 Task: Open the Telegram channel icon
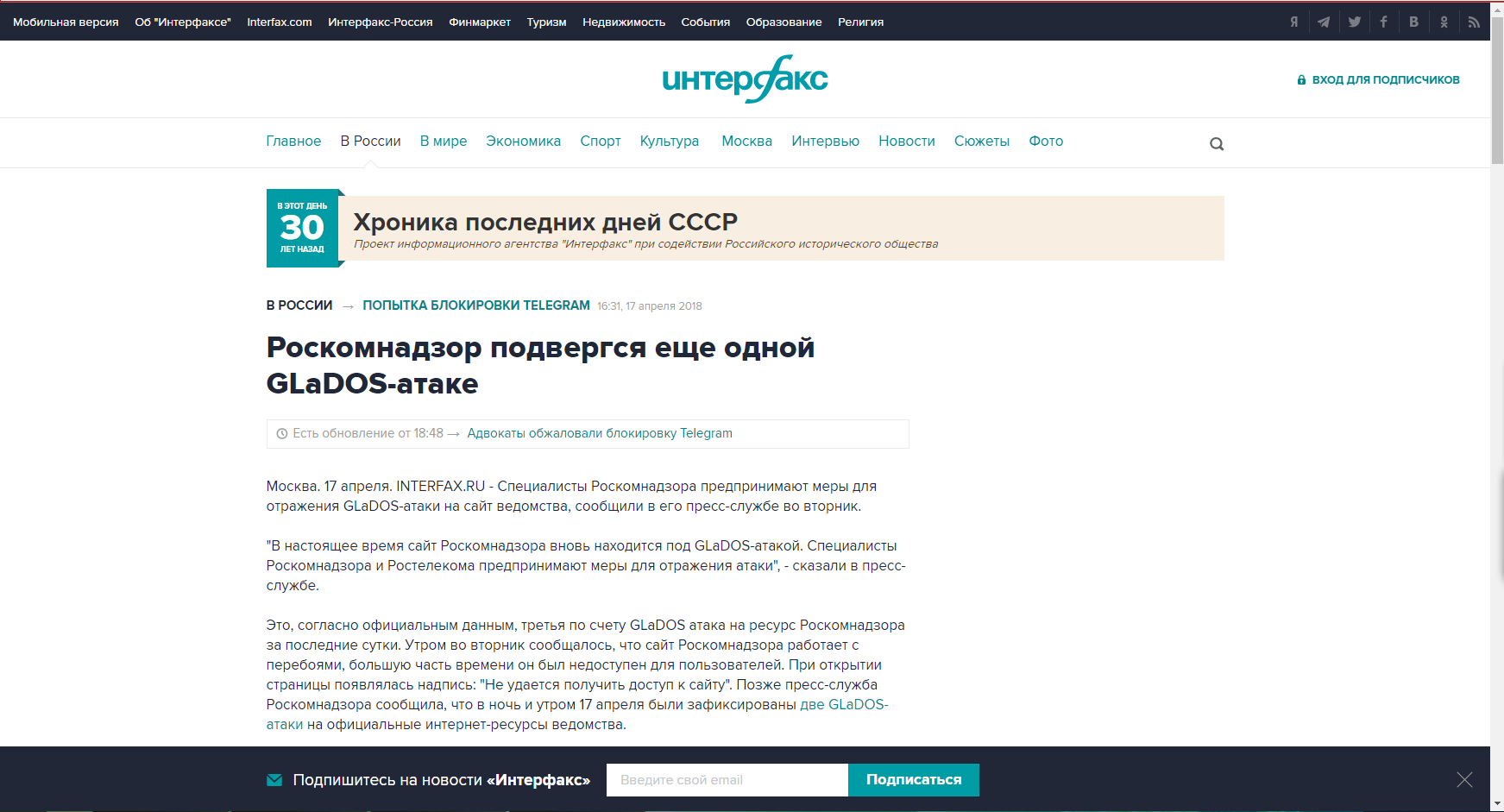(1324, 22)
